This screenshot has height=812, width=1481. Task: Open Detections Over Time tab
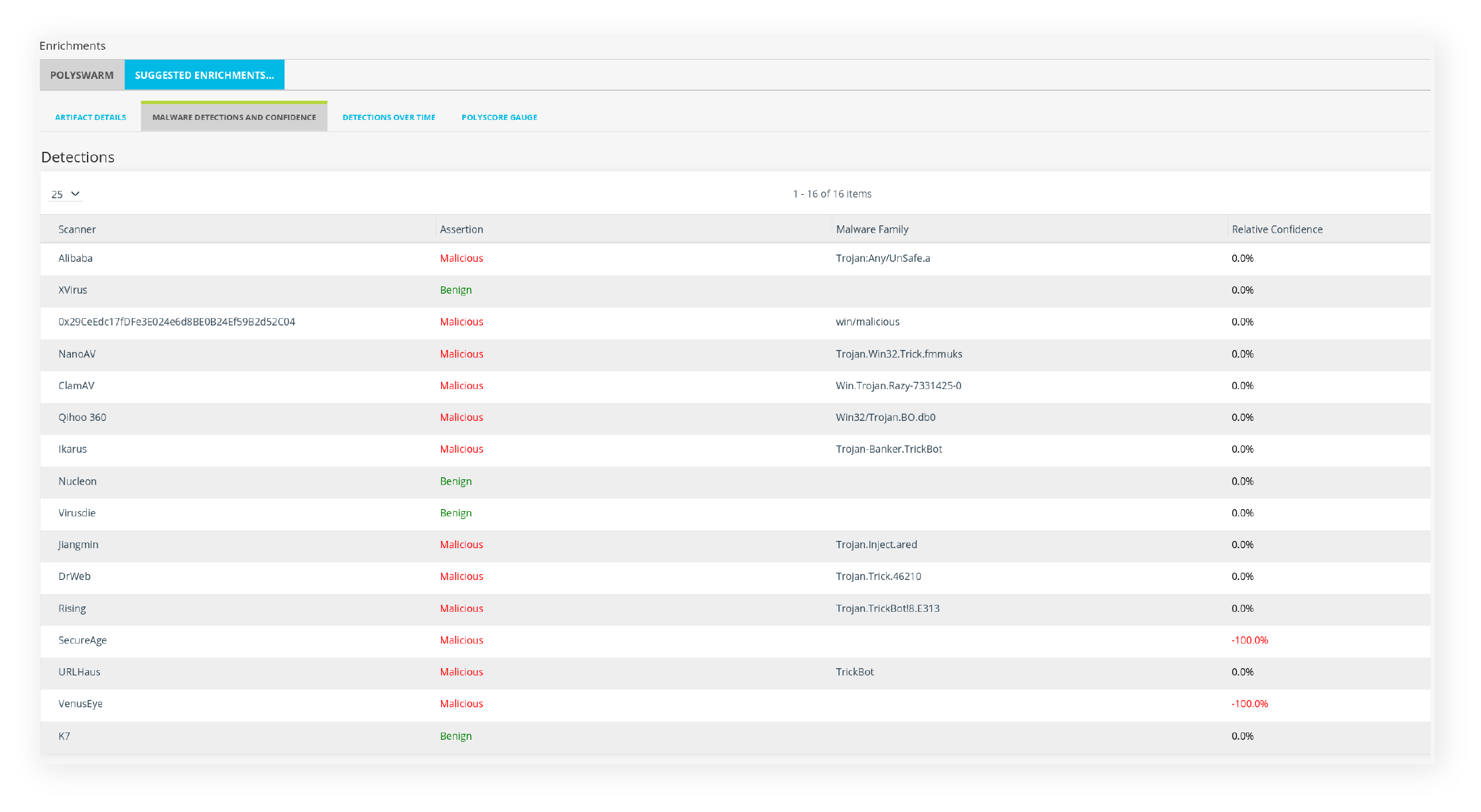389,117
